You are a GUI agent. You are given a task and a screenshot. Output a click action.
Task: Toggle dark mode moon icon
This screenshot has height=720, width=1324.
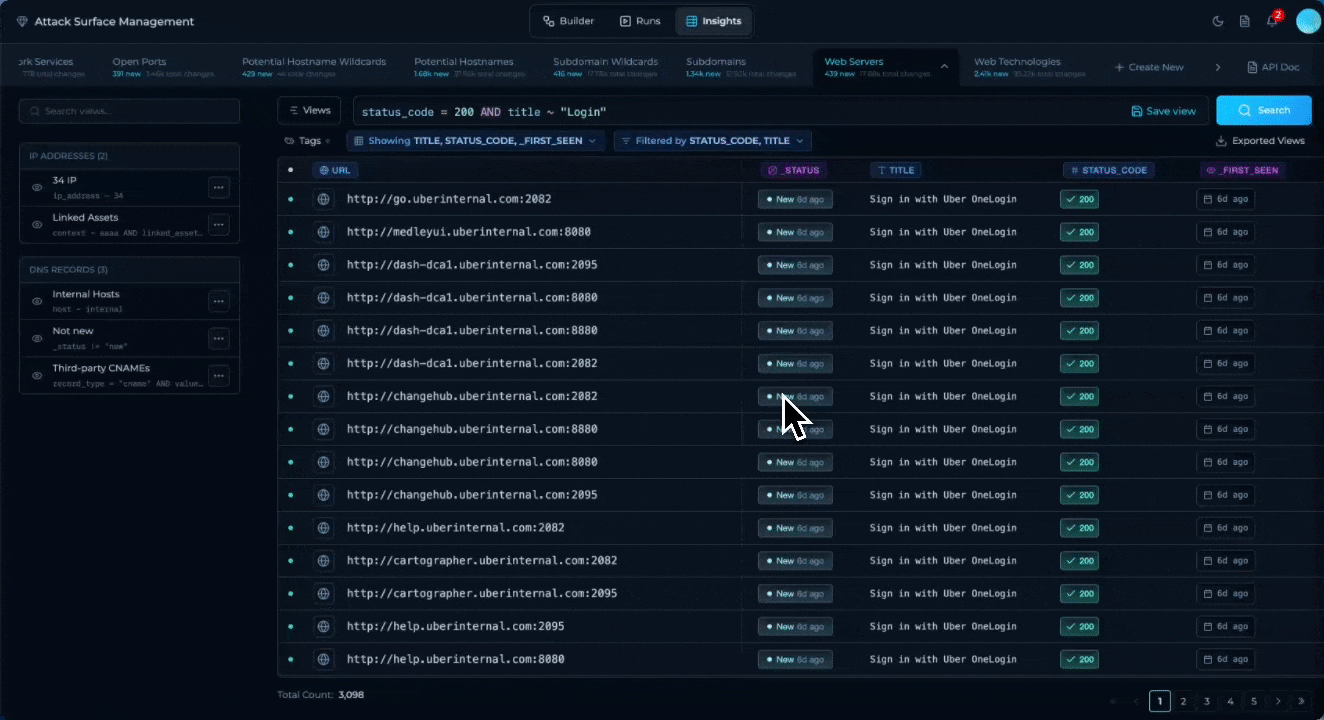pos(1218,21)
